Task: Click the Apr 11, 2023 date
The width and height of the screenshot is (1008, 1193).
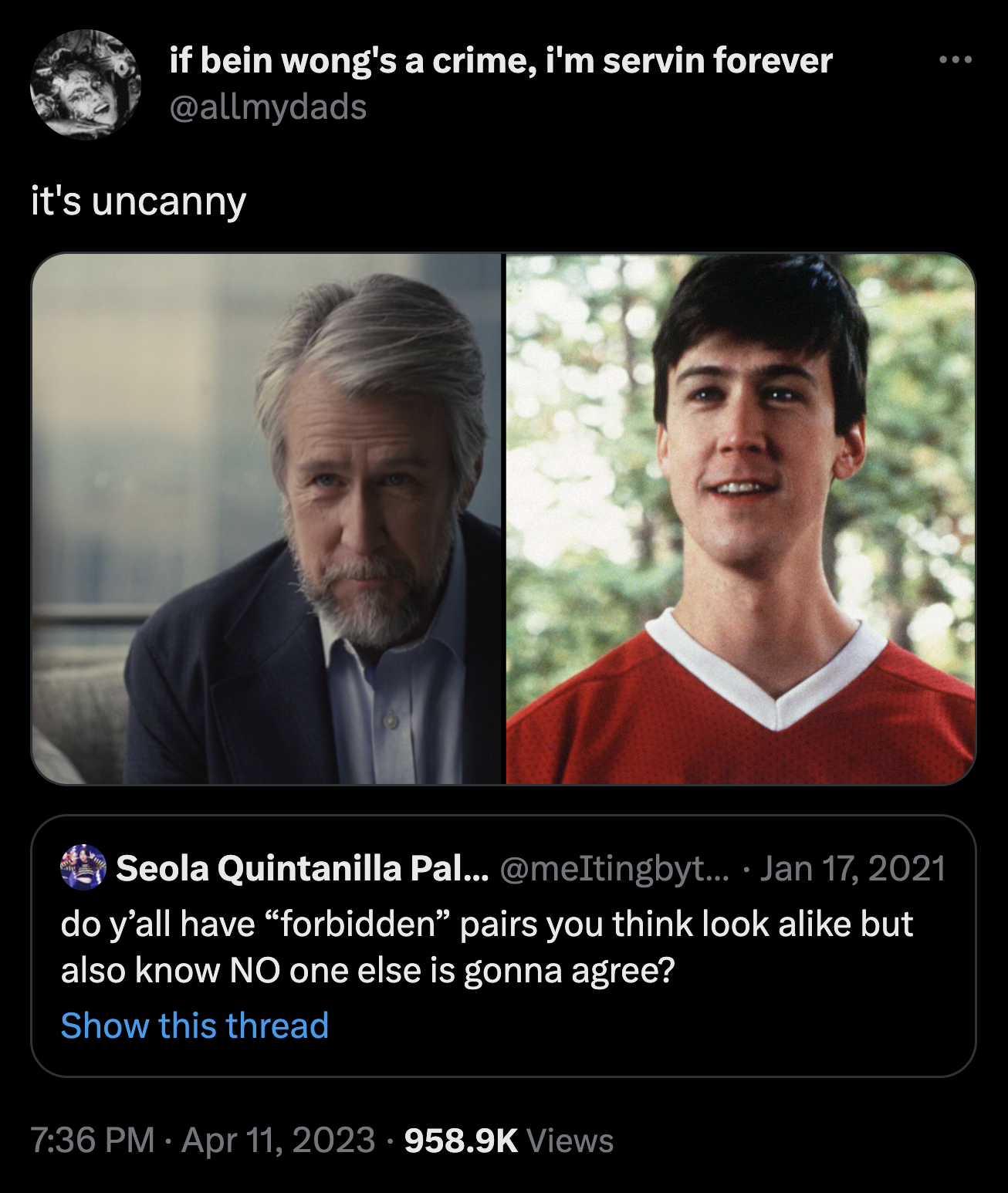Action: tap(278, 1141)
